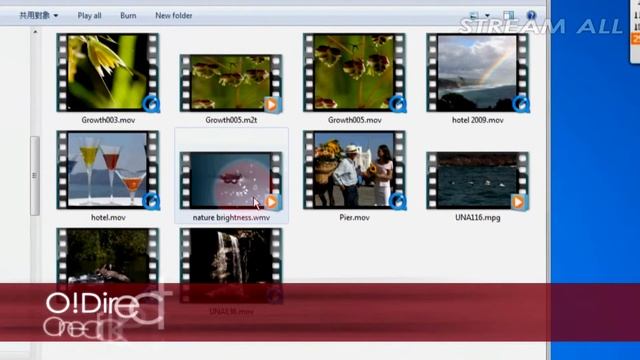This screenshot has width=640, height=360.
Task: Select the hotel.mov cocktail glasses thumbnail
Action: (x=108, y=170)
